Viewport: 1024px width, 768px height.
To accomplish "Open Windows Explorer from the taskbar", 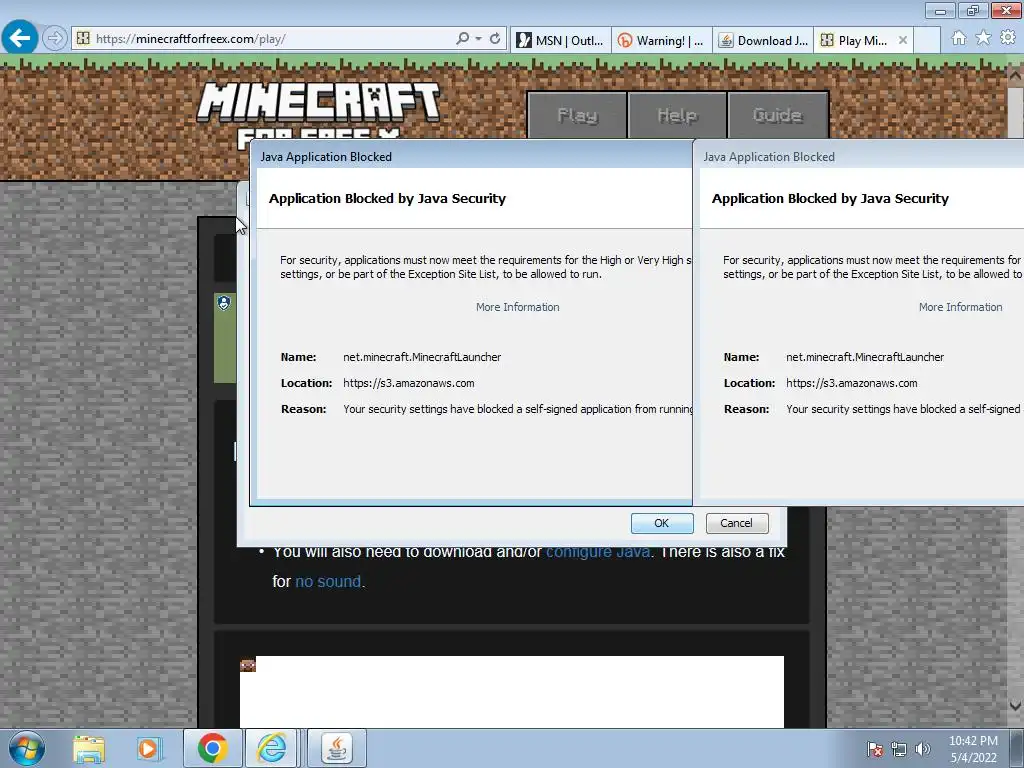I will 89,748.
